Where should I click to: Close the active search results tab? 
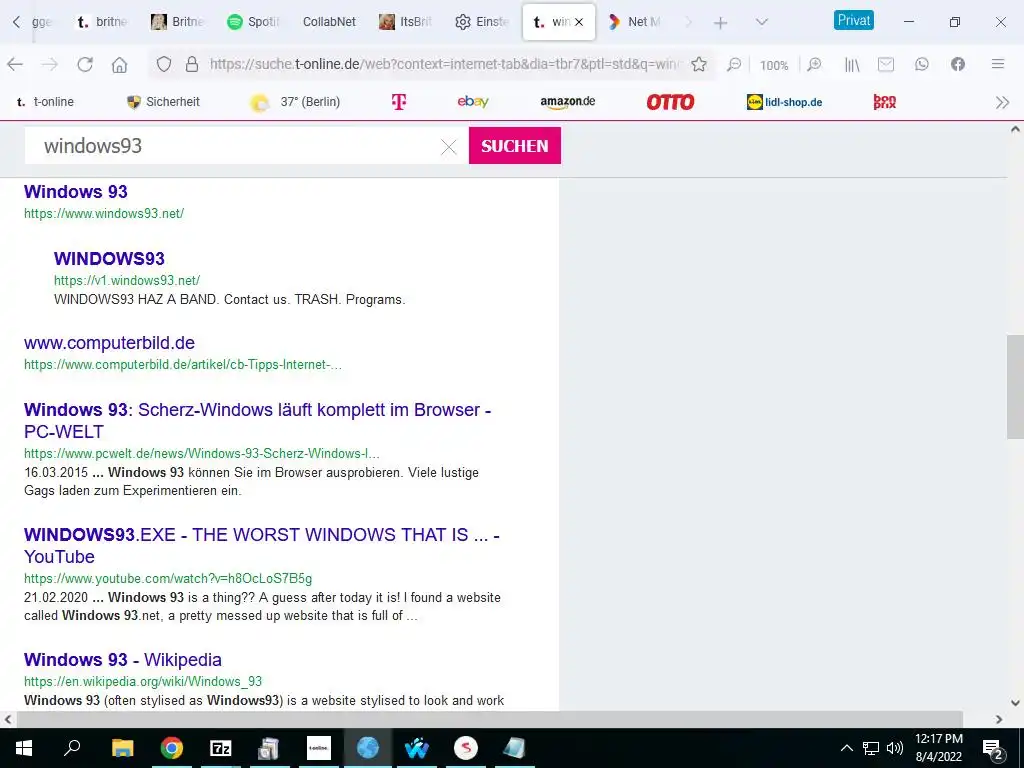[x=579, y=22]
